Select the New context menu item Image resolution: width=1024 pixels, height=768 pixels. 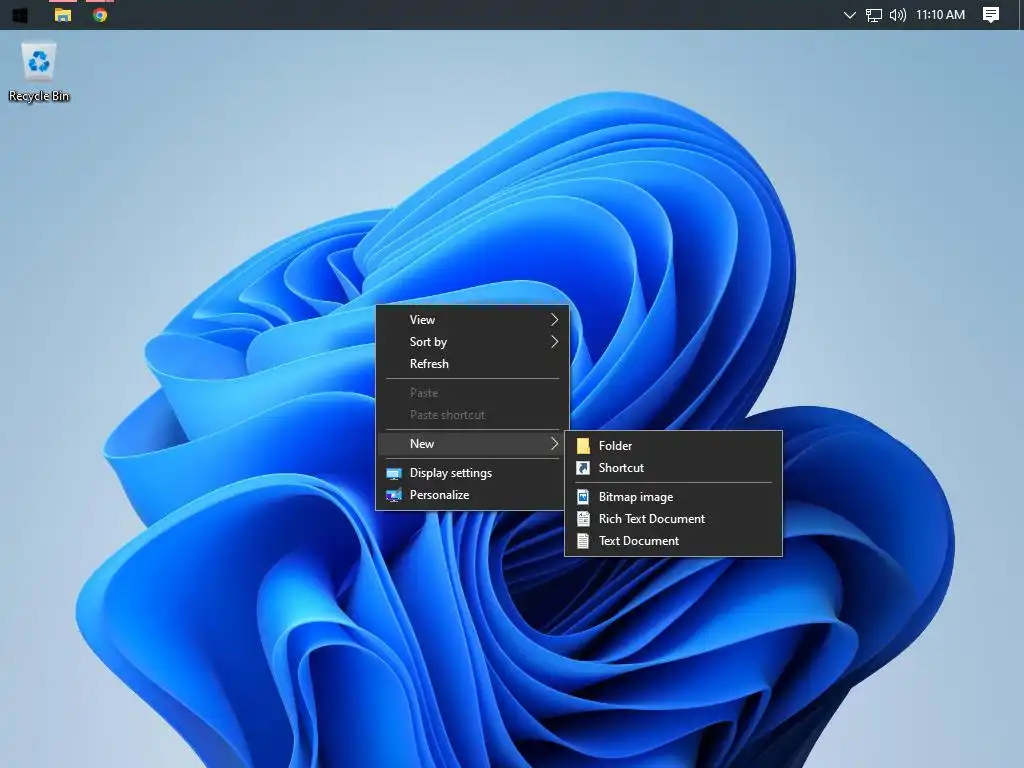pos(473,443)
